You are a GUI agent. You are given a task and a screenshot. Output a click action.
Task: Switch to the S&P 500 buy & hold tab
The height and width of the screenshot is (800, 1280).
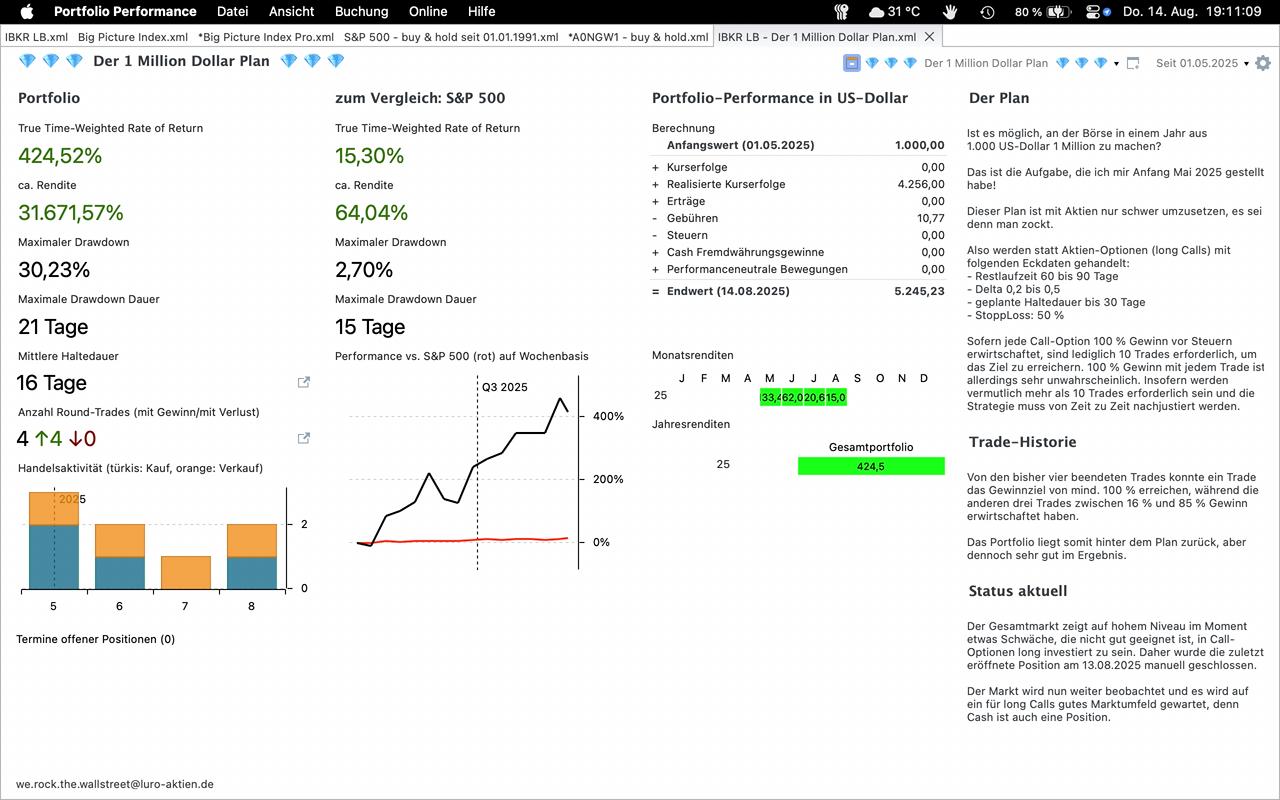point(450,37)
